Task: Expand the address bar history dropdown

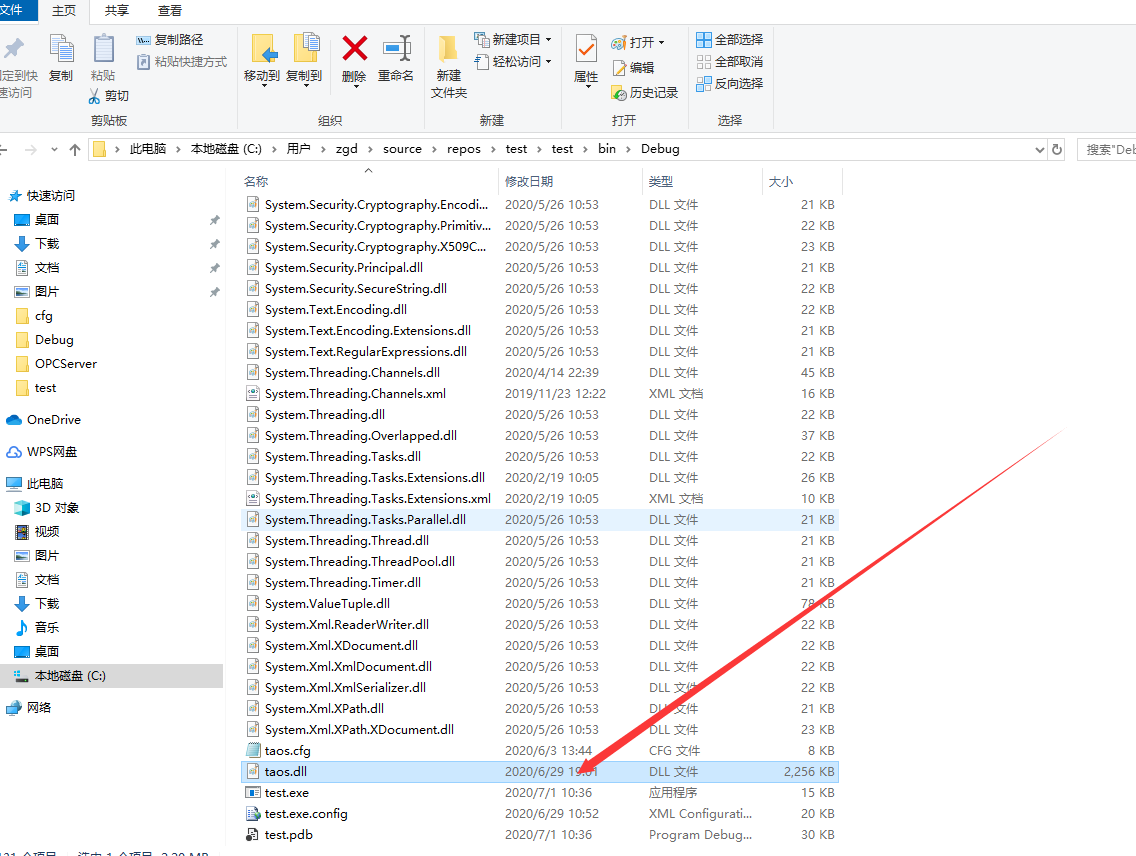Action: (x=1038, y=148)
